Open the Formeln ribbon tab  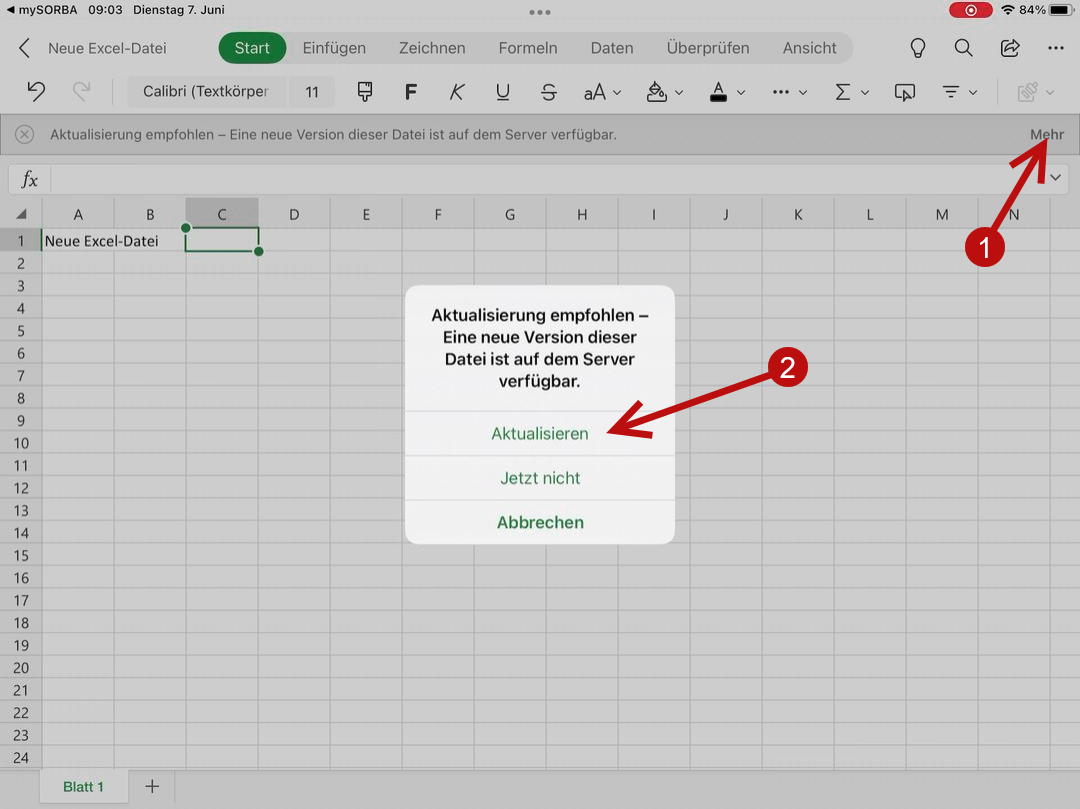point(528,48)
